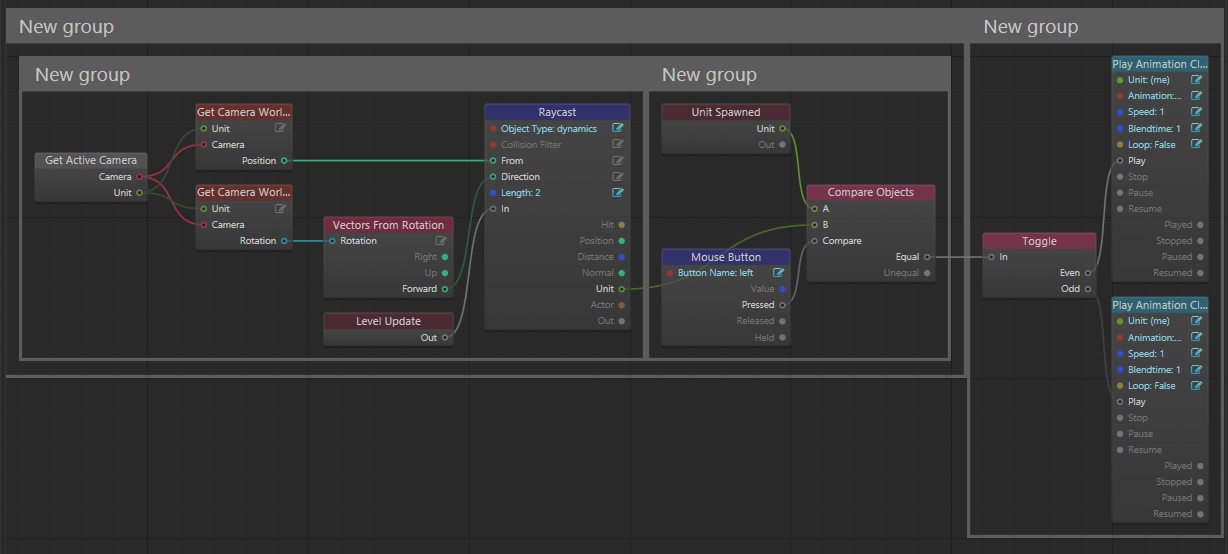Select the Vectors From Rotation node header
The height and width of the screenshot is (554, 1228).
(388, 224)
